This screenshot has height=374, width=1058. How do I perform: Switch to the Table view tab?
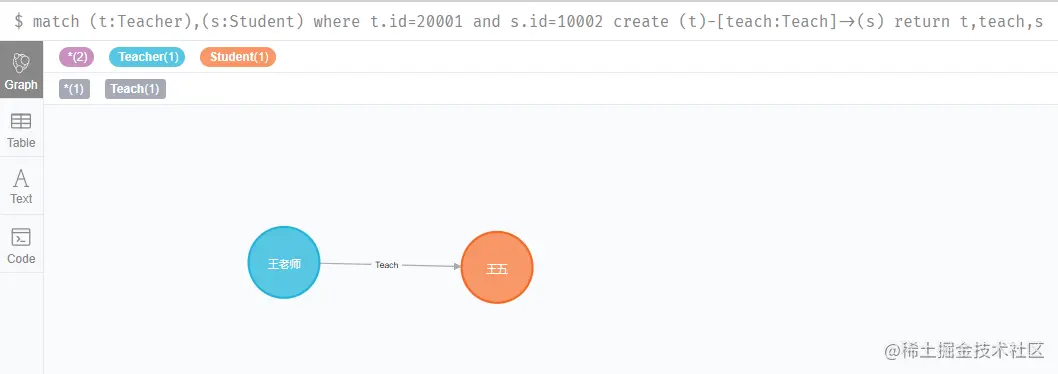pyautogui.click(x=22, y=129)
